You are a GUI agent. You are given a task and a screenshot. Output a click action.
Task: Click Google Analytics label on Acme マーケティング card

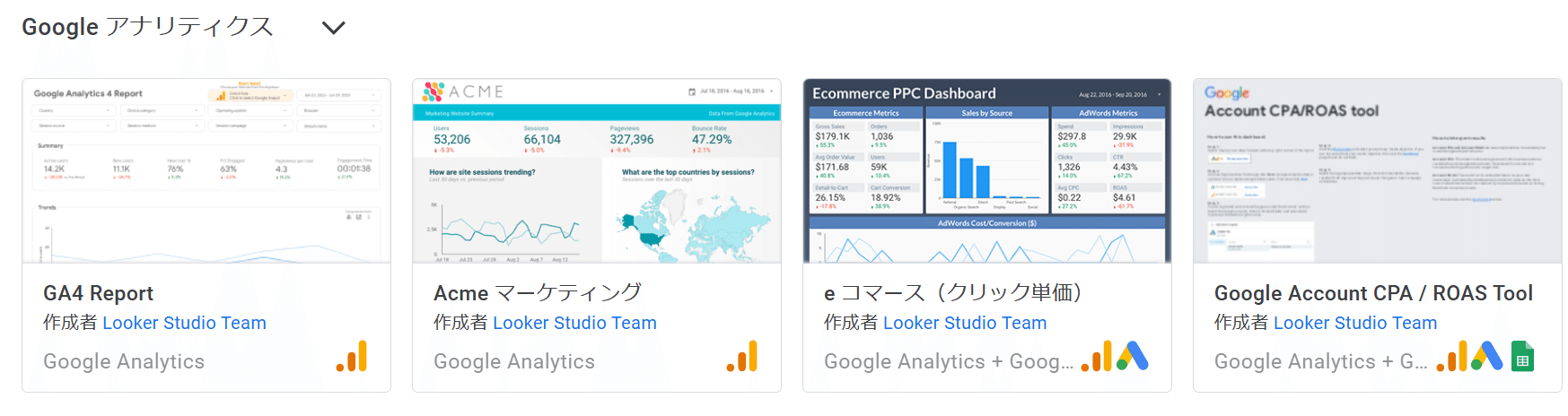[514, 361]
